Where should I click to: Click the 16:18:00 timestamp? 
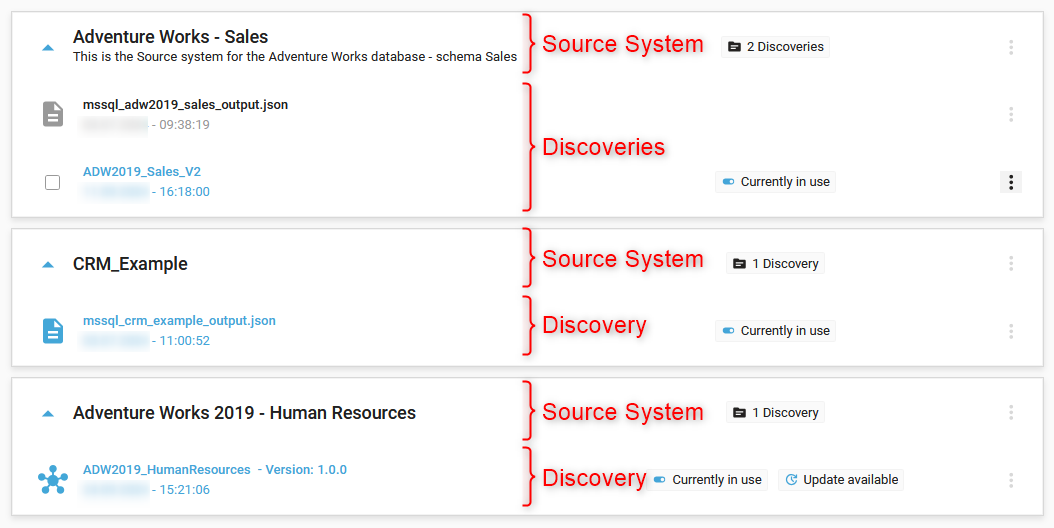click(184, 192)
